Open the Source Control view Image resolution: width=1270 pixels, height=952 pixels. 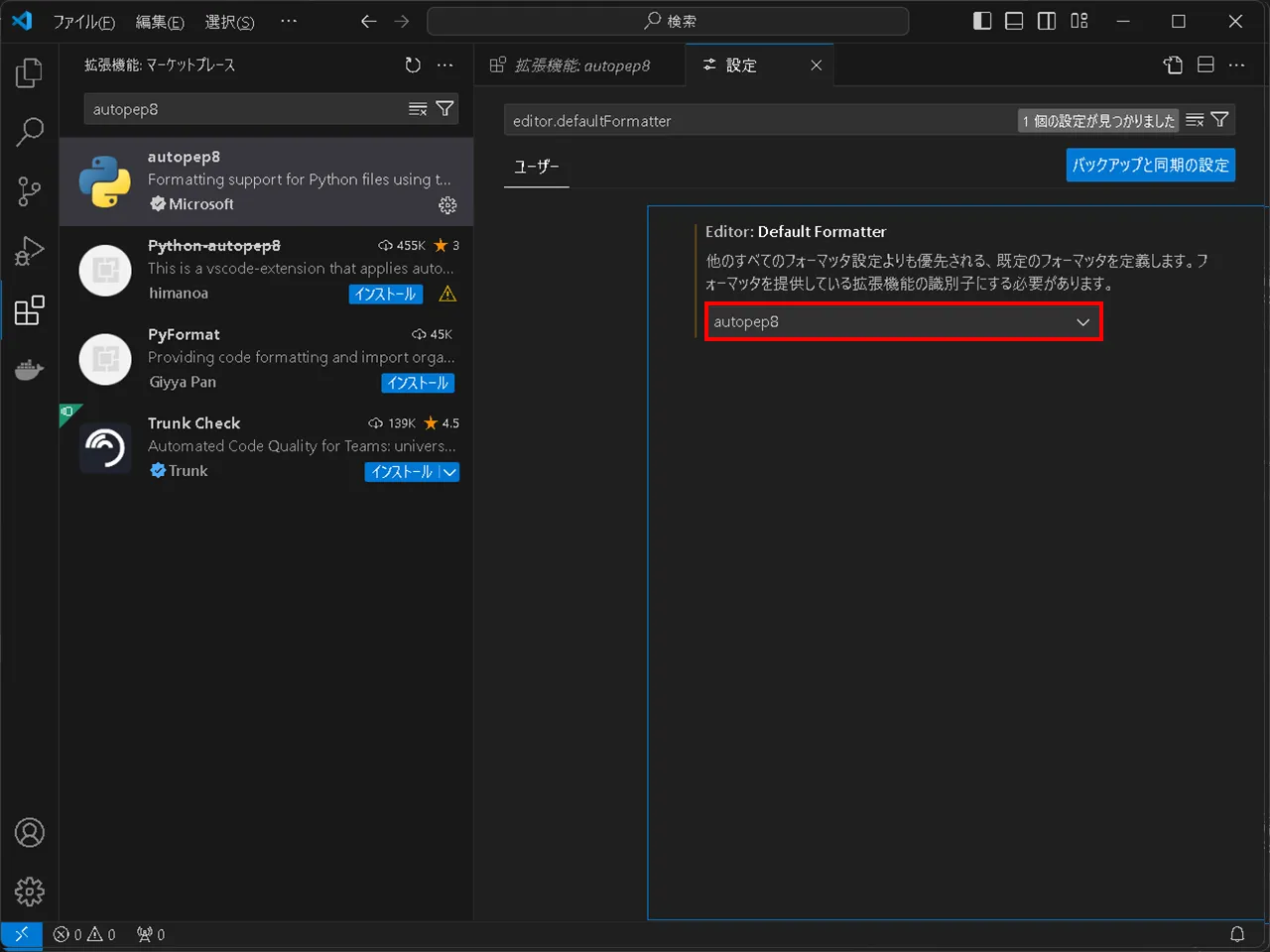click(30, 191)
